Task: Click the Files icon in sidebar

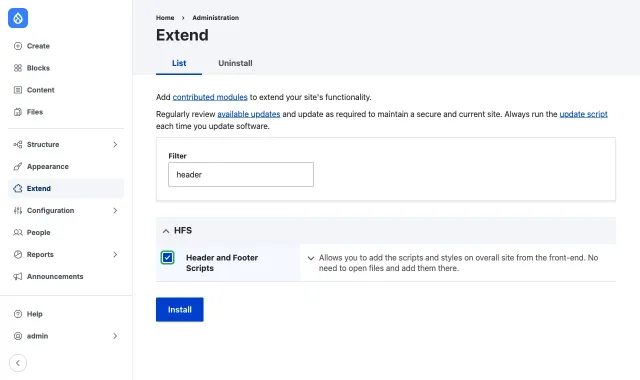Action: click(x=18, y=112)
